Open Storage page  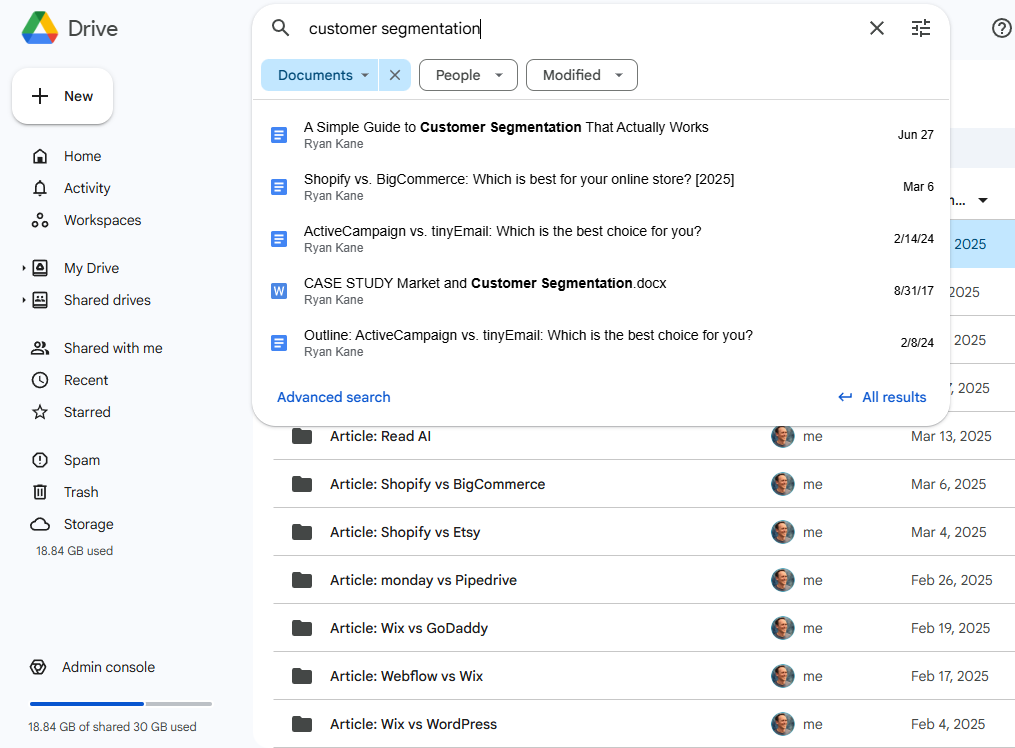[x=88, y=524]
